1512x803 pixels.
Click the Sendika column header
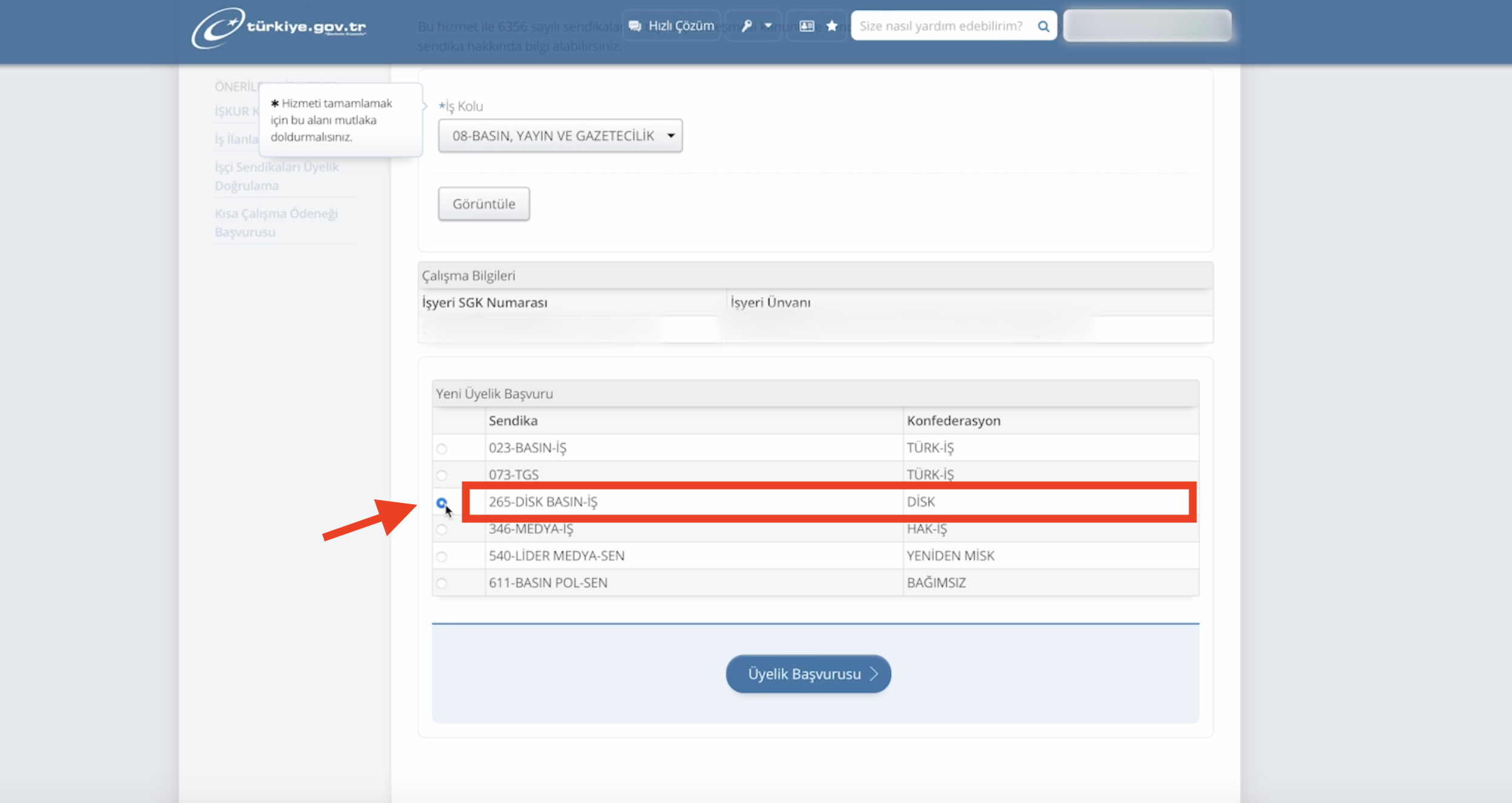513,421
